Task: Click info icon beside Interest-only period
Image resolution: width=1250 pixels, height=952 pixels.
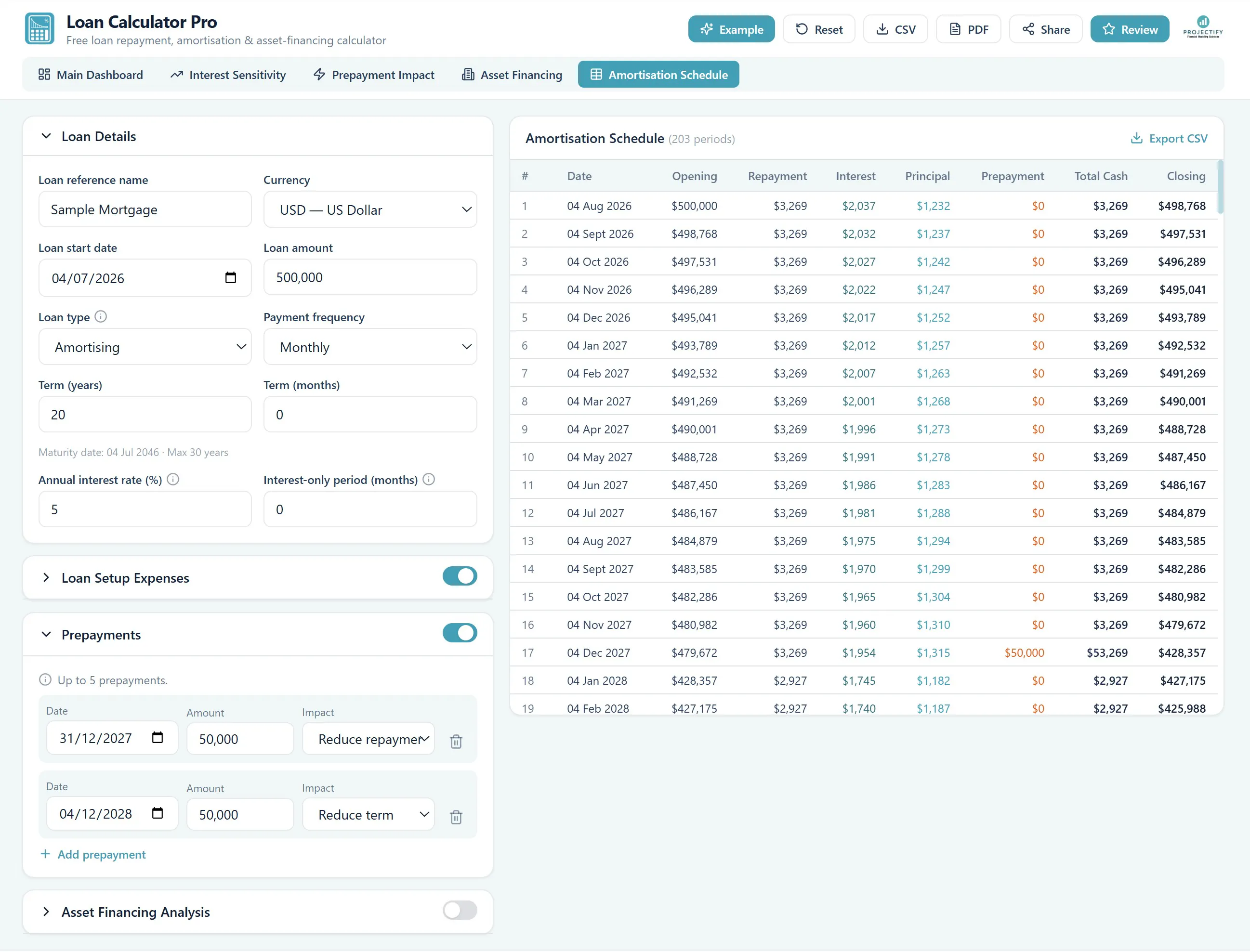Action: 429,480
